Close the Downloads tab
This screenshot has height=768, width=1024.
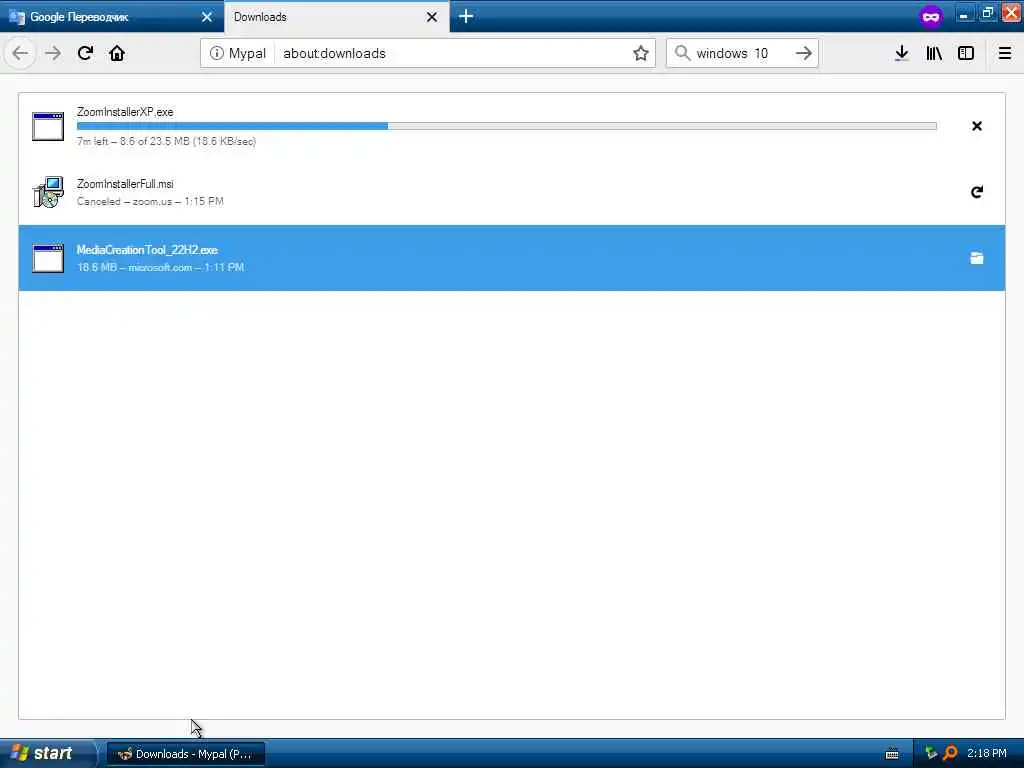(432, 17)
